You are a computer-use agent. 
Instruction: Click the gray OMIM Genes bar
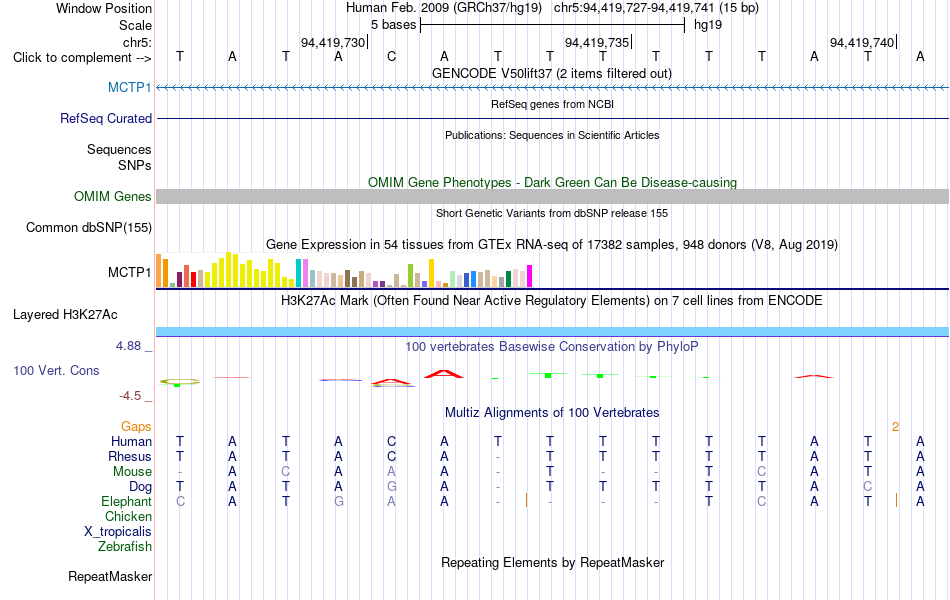(x=553, y=196)
